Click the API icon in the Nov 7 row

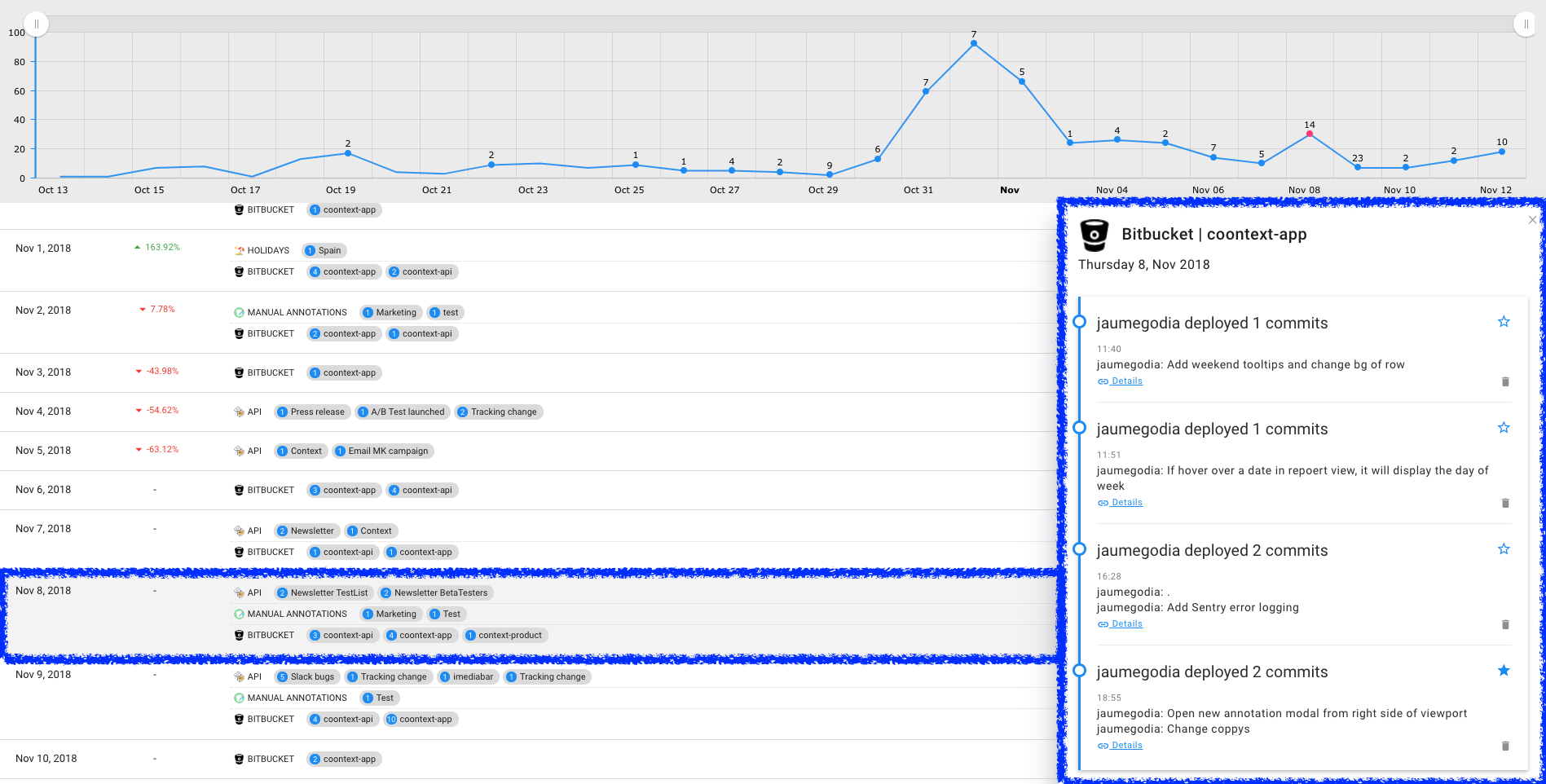click(x=239, y=531)
